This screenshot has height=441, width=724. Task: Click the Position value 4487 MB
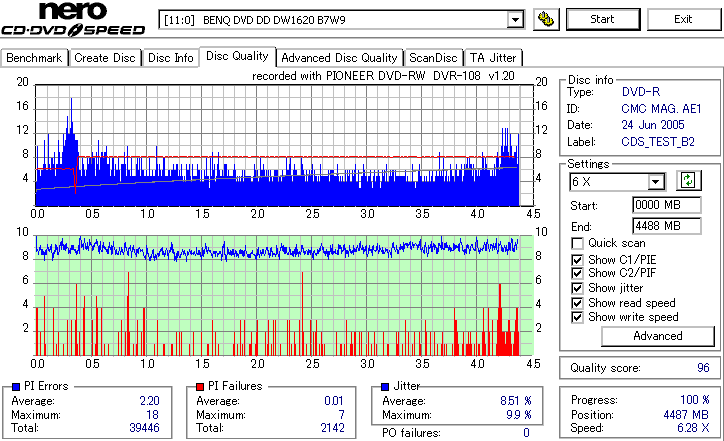tap(686, 415)
